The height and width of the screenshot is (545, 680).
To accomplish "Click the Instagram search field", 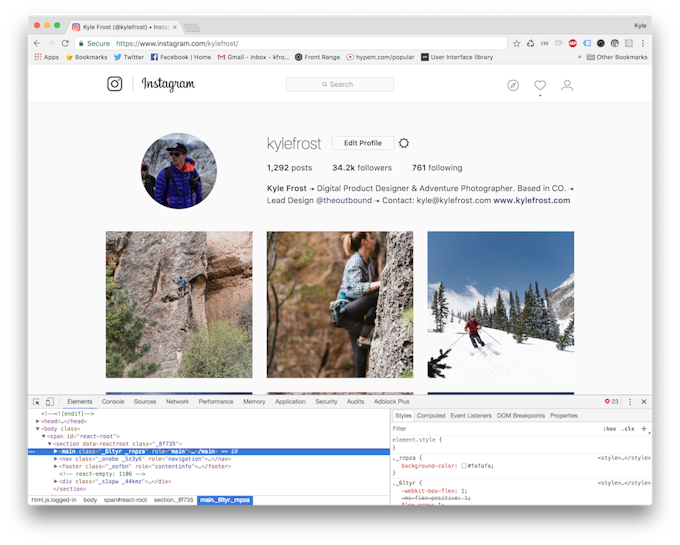I will pos(340,85).
